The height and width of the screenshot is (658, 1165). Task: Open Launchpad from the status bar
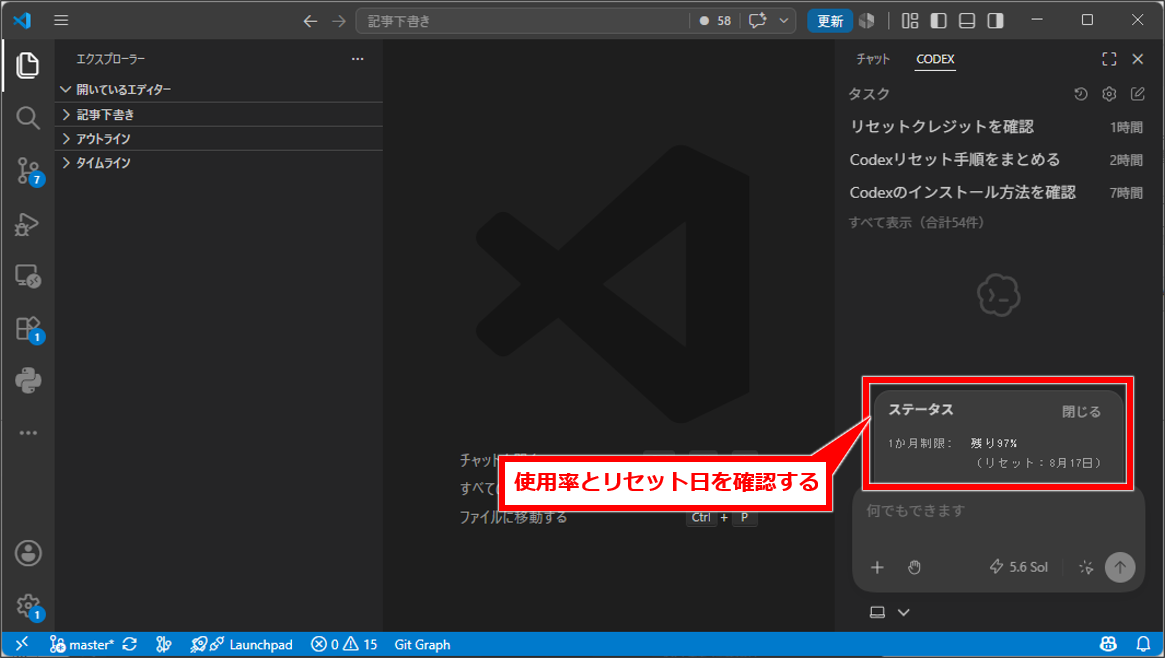click(241, 645)
